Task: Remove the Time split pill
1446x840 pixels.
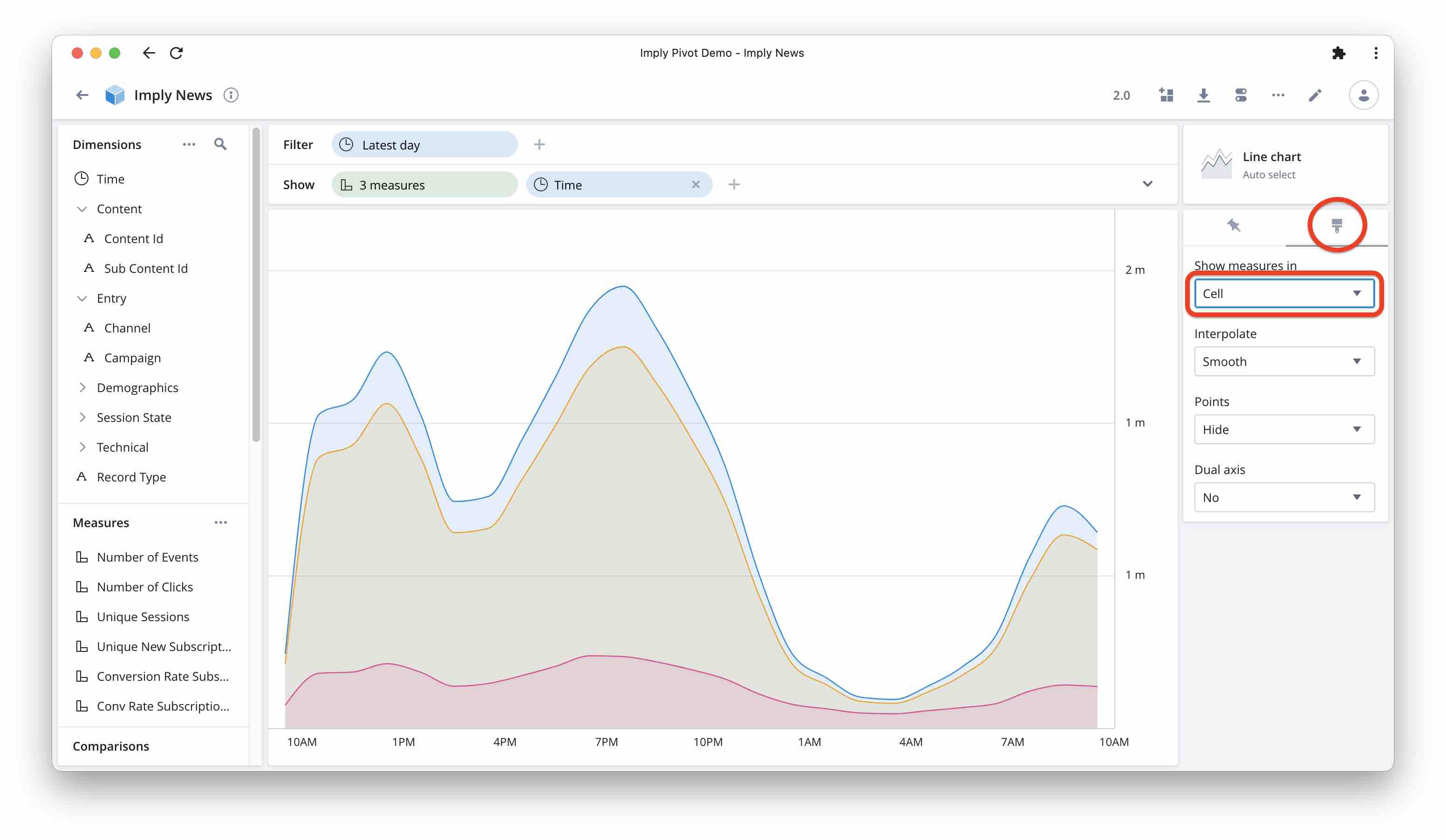Action: [x=696, y=185]
